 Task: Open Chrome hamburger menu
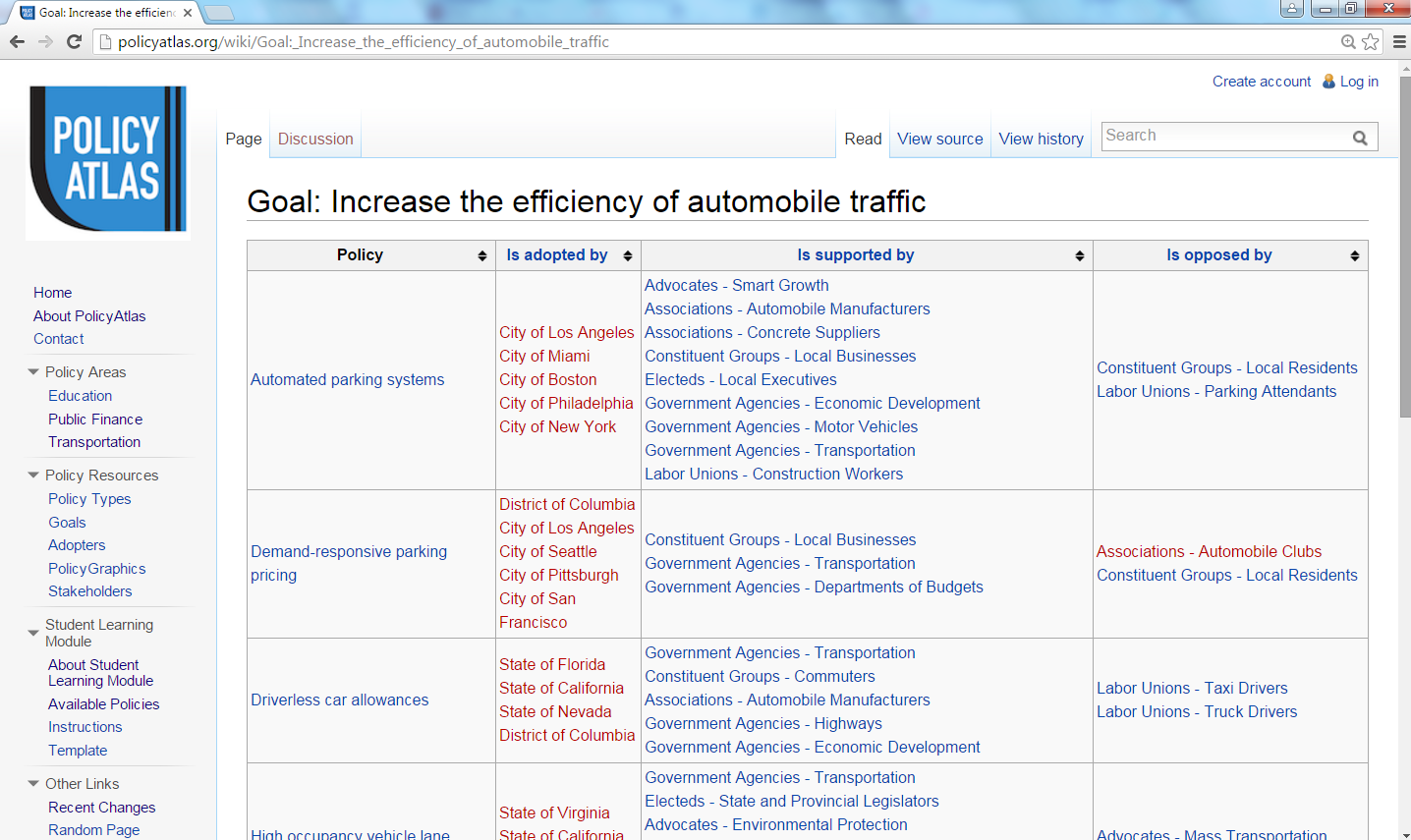(x=1399, y=41)
